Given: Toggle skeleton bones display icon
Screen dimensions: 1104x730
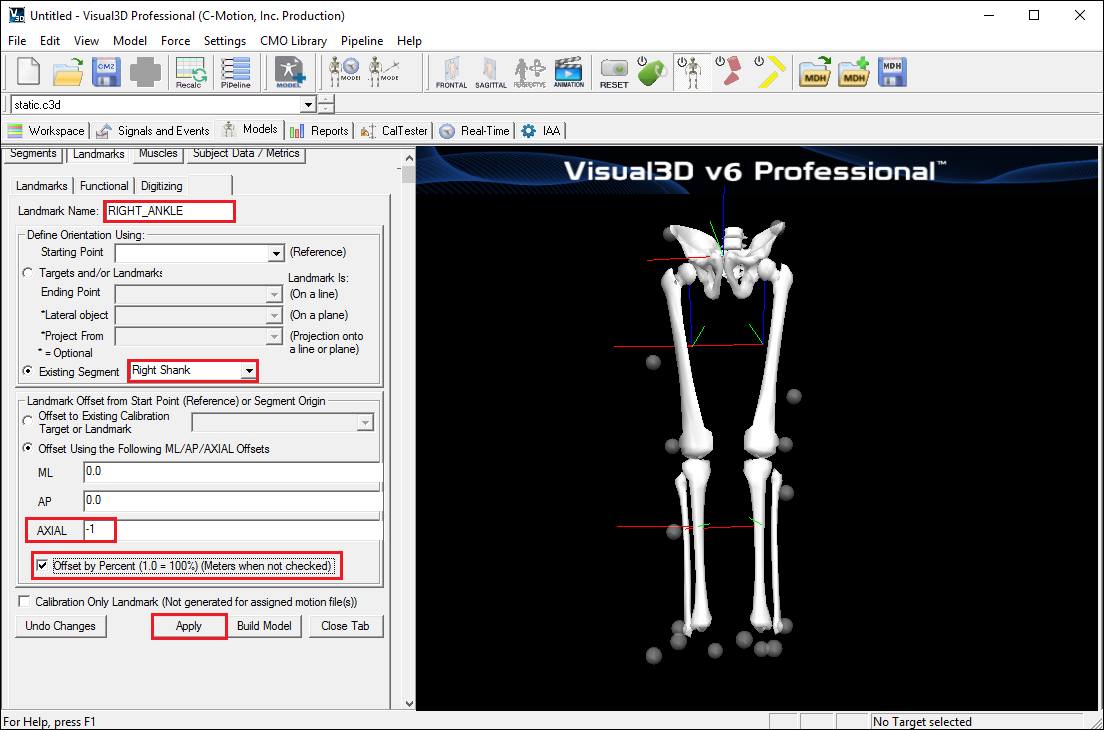Looking at the screenshot, I should (691, 72).
